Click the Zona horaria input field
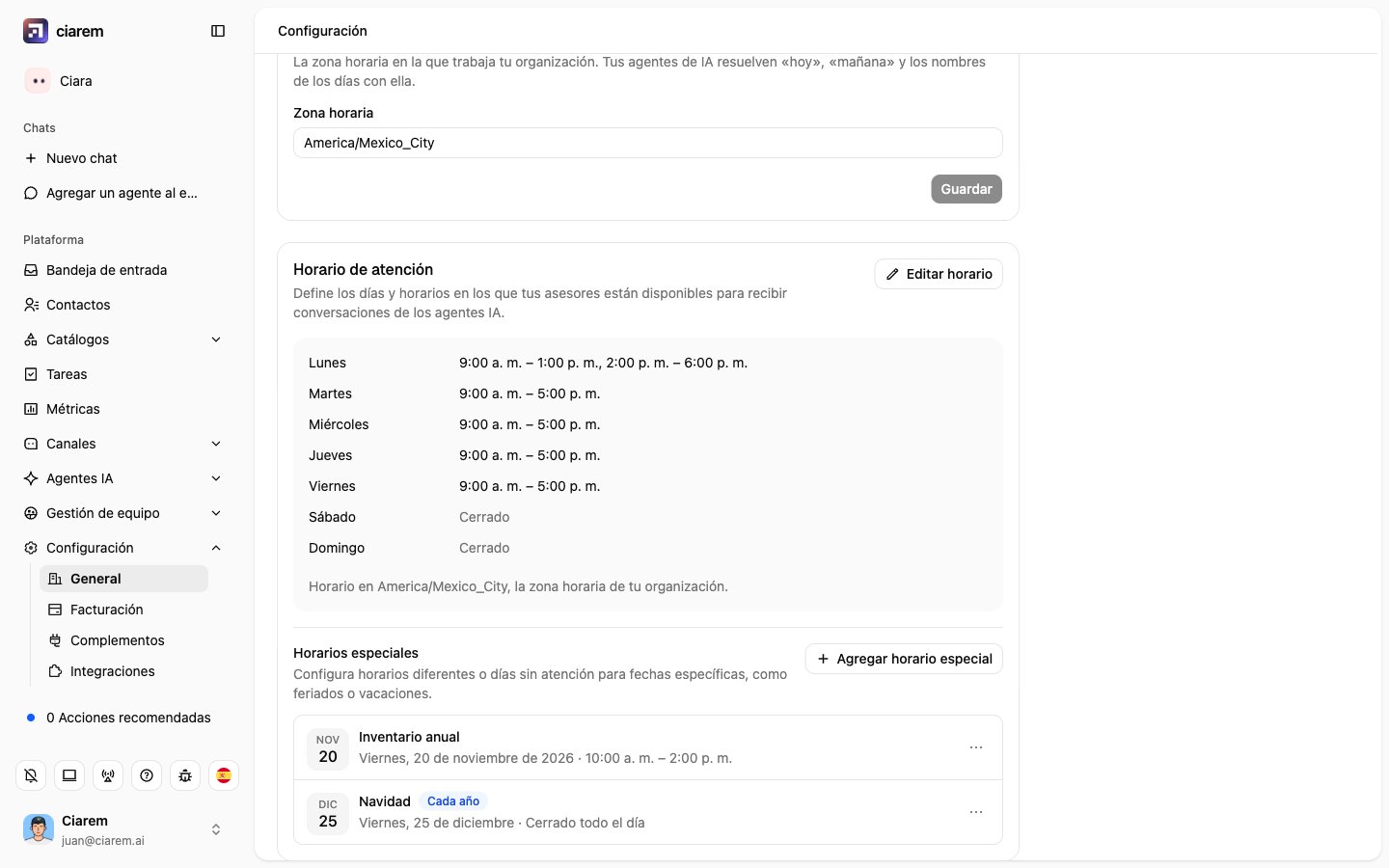 pyautogui.click(x=648, y=143)
